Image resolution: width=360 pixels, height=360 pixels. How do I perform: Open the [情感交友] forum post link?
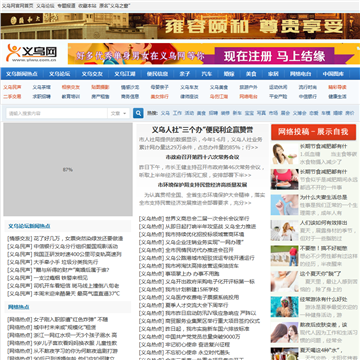(x=65, y=238)
